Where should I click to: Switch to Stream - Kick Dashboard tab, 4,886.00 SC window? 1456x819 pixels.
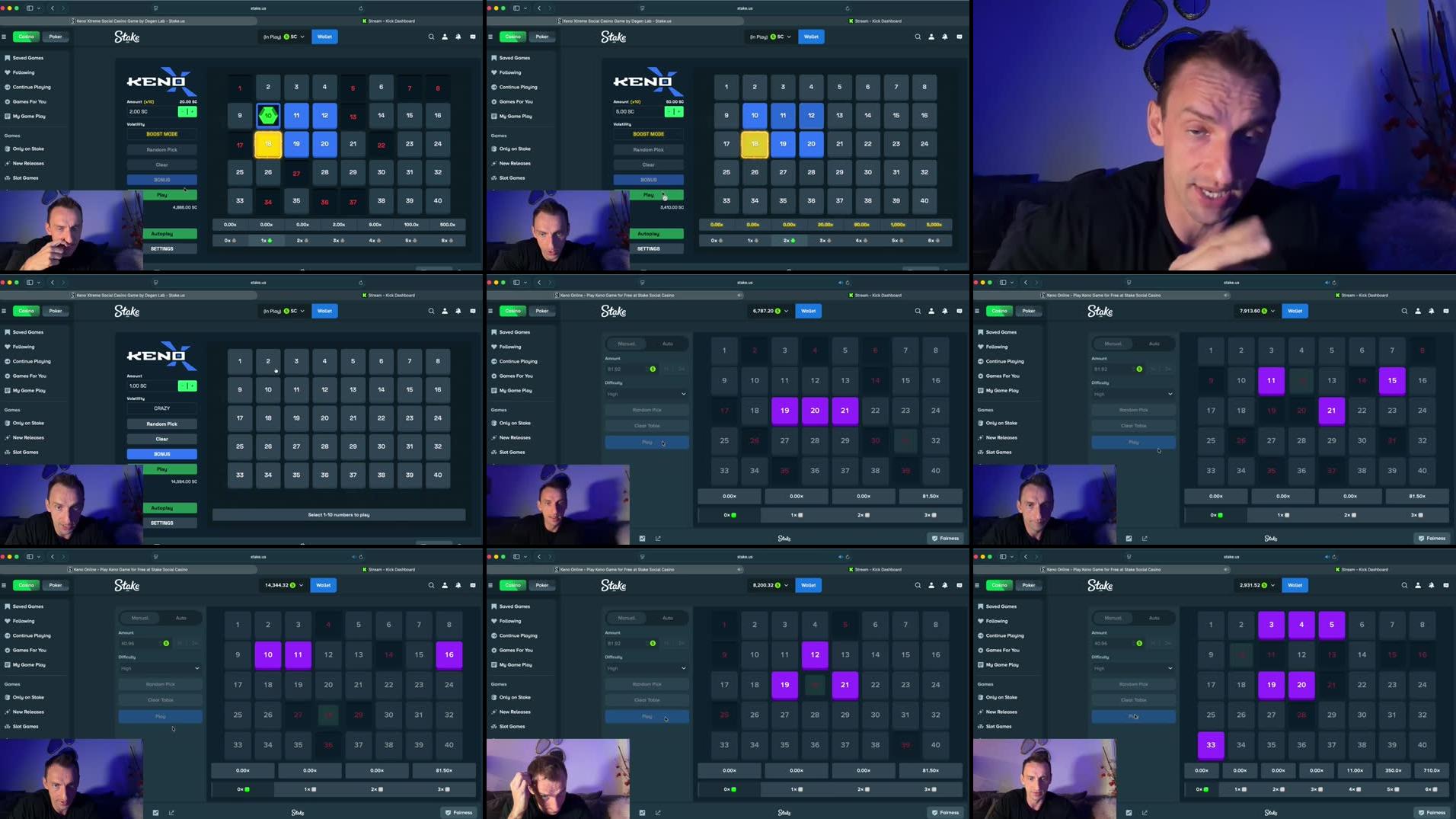388,21
